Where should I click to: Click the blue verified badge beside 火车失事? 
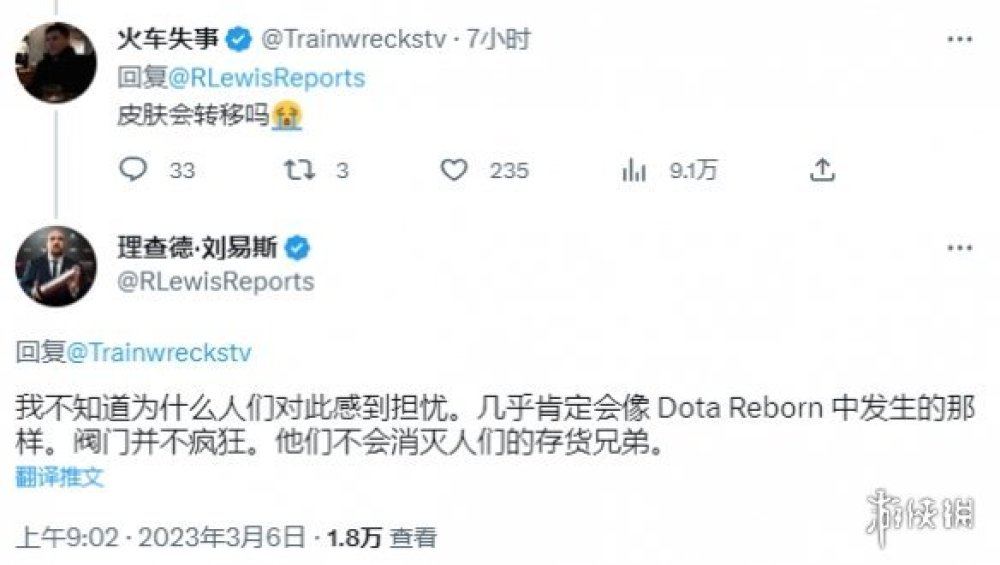coord(239,40)
